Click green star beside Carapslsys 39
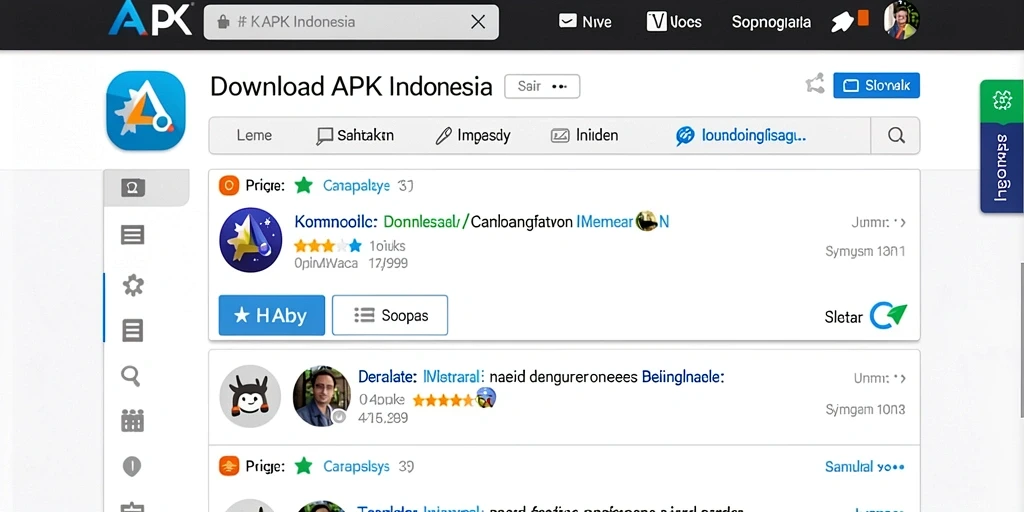Image resolution: width=1024 pixels, height=512 pixels. [303, 466]
